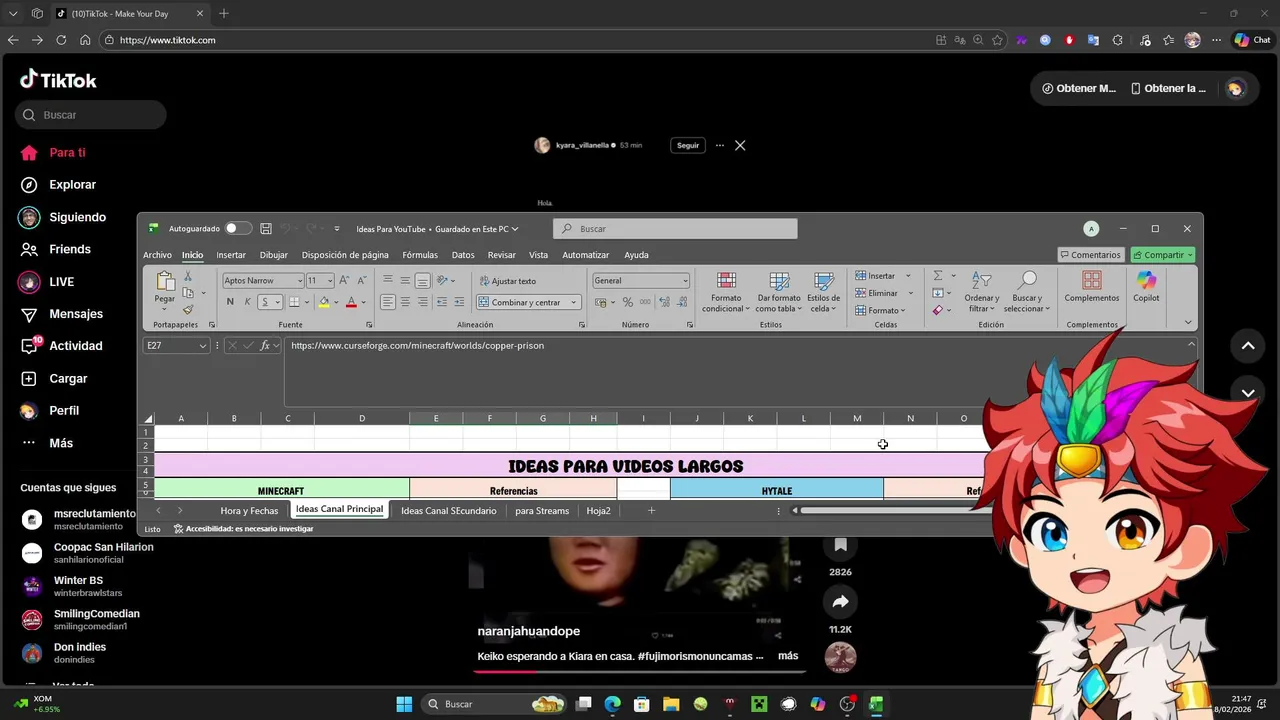Toggle align left in Alineación group

(388, 302)
